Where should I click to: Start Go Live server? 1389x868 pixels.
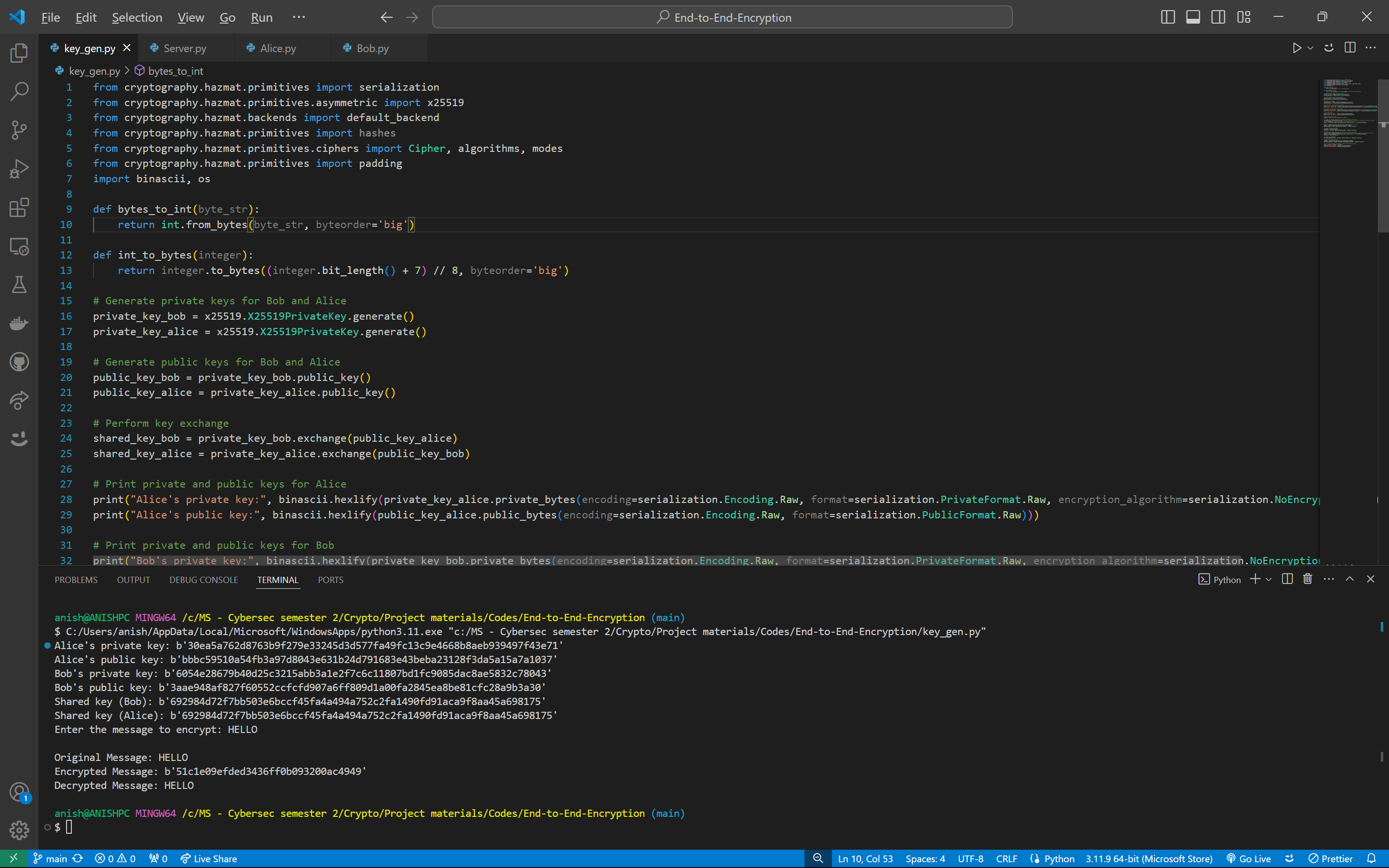1248,858
